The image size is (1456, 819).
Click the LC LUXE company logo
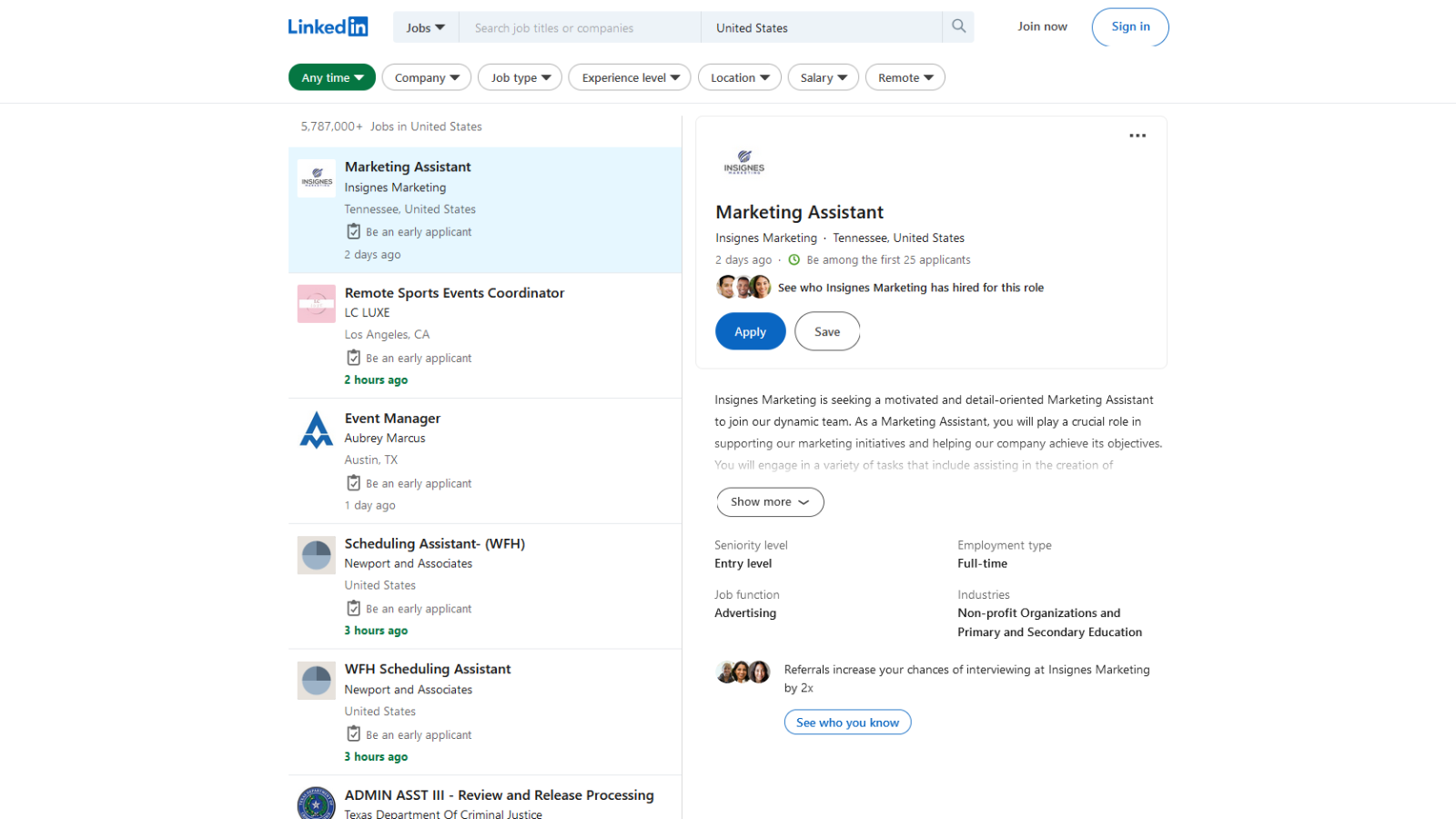pos(317,304)
